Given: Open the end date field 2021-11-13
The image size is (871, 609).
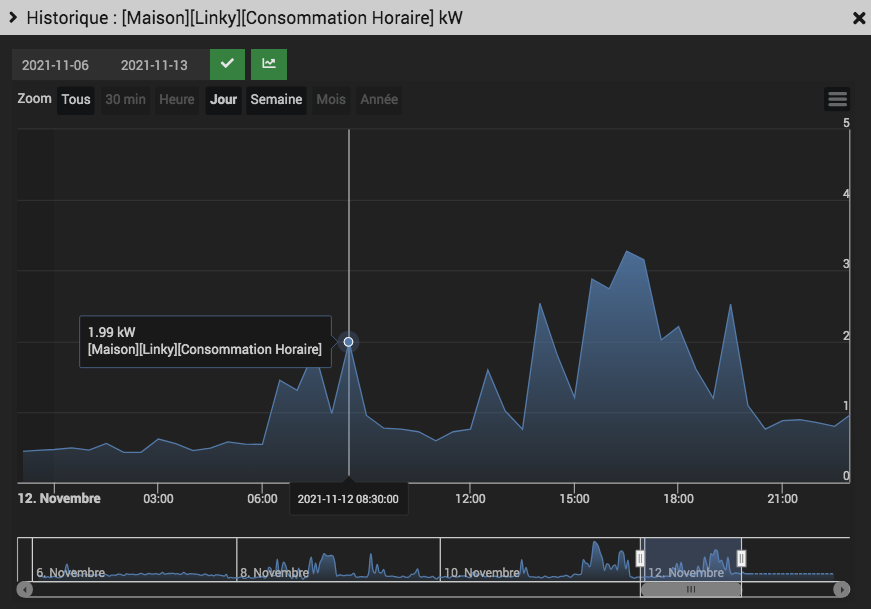Looking at the screenshot, I should (154, 65).
